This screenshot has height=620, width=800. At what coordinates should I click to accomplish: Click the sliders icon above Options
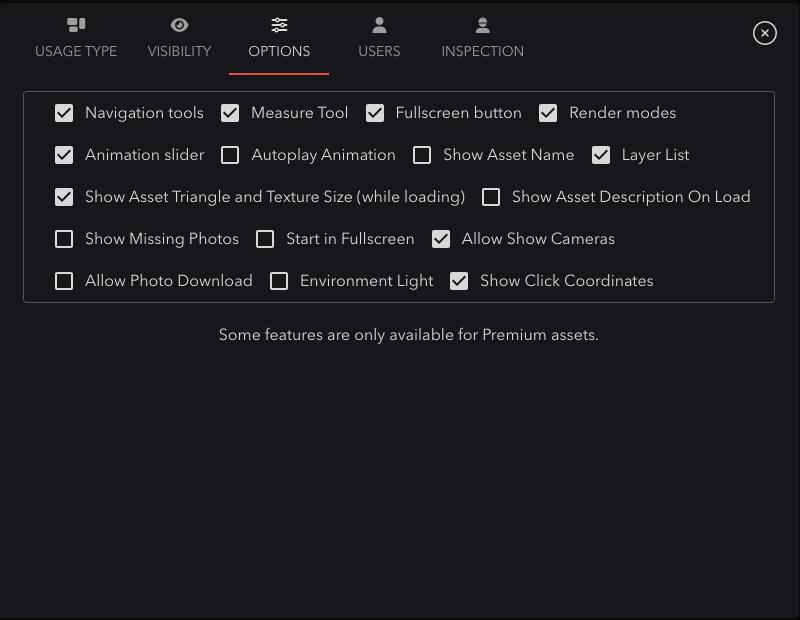coord(279,25)
